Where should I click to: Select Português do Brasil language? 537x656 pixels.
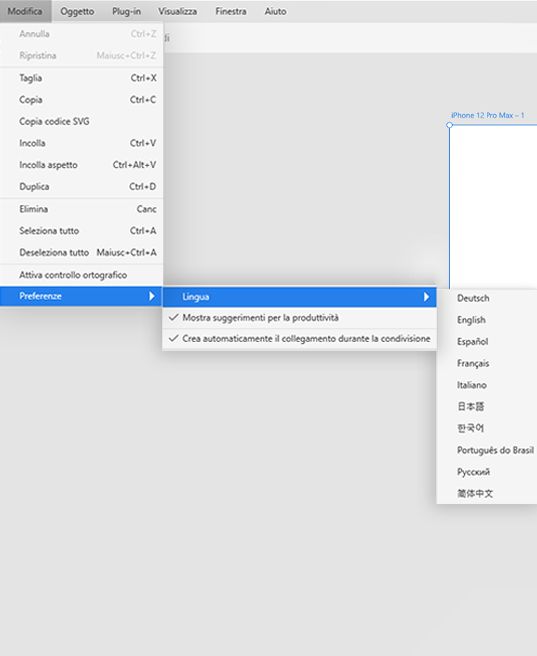coord(487,450)
